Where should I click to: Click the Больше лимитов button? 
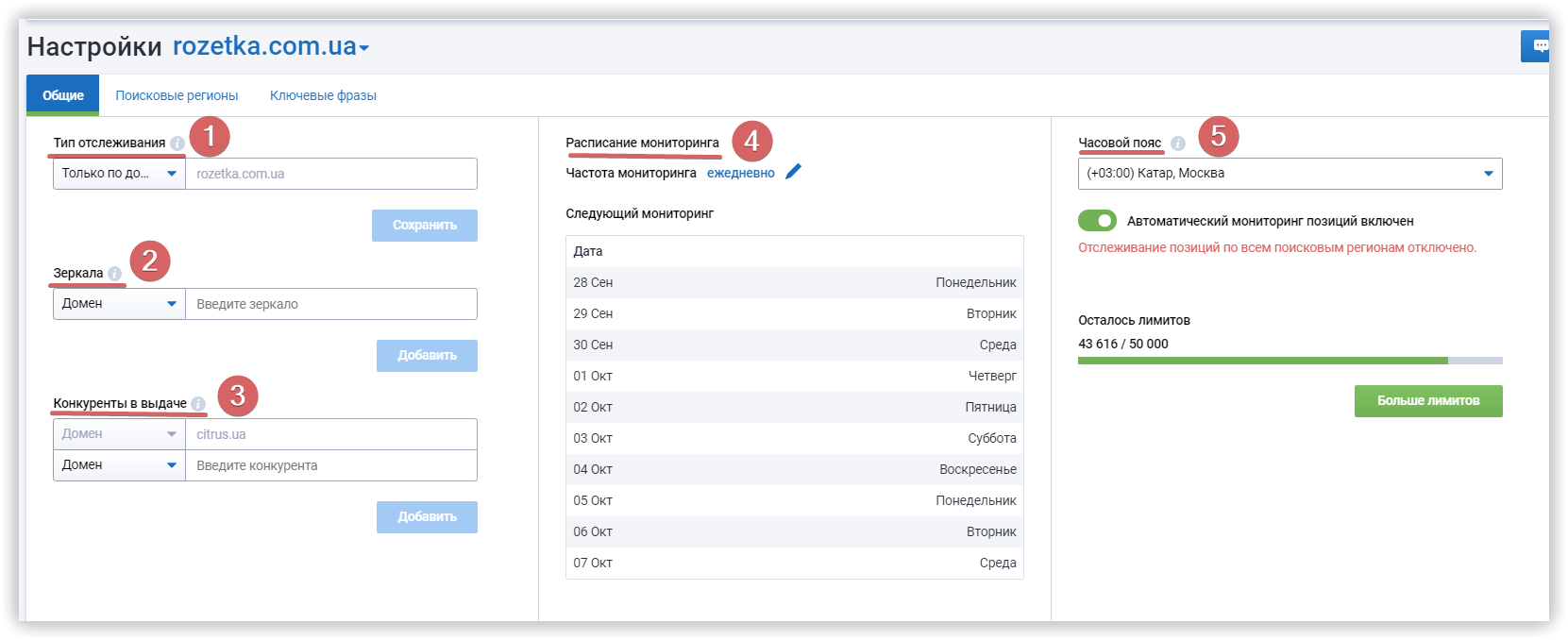pyautogui.click(x=1428, y=401)
